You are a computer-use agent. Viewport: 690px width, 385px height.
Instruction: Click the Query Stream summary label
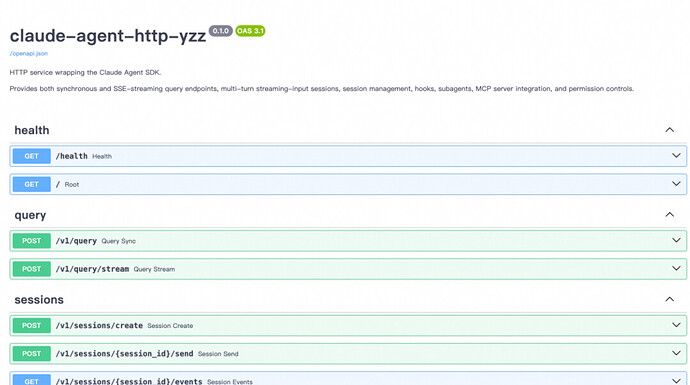(154, 269)
